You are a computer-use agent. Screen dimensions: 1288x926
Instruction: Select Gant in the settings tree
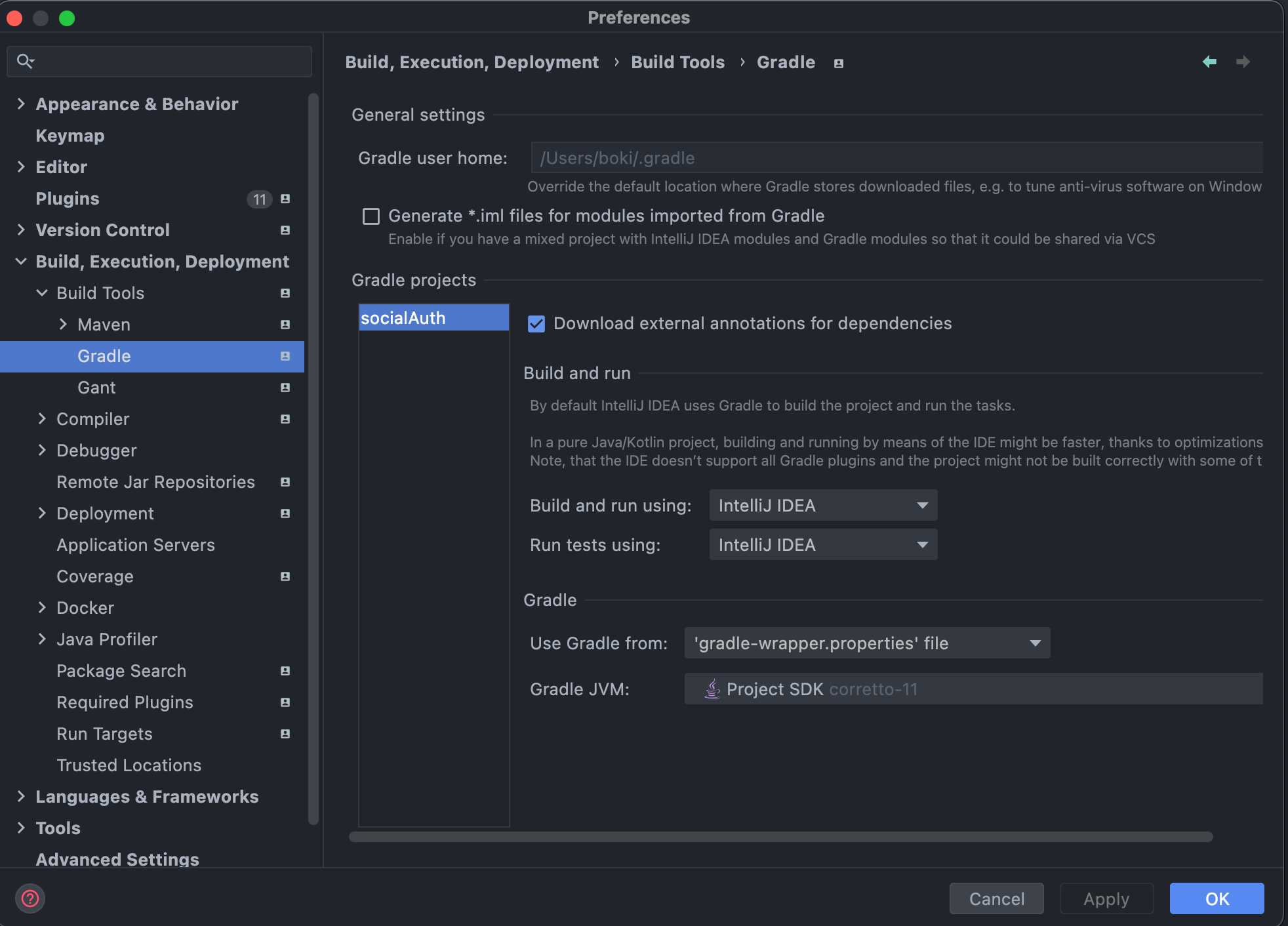[96, 388]
